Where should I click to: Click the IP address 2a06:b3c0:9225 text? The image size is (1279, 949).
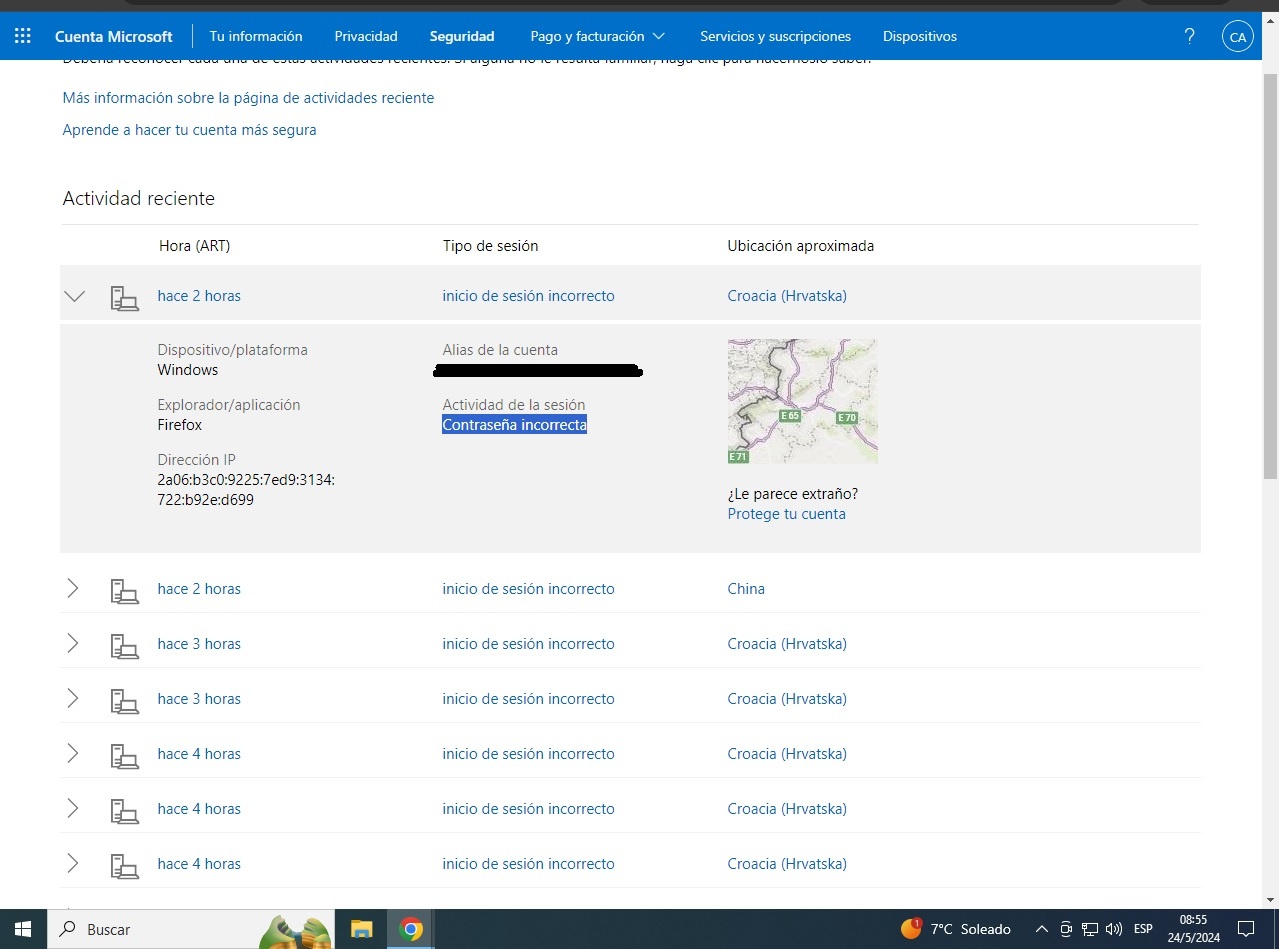(x=246, y=490)
